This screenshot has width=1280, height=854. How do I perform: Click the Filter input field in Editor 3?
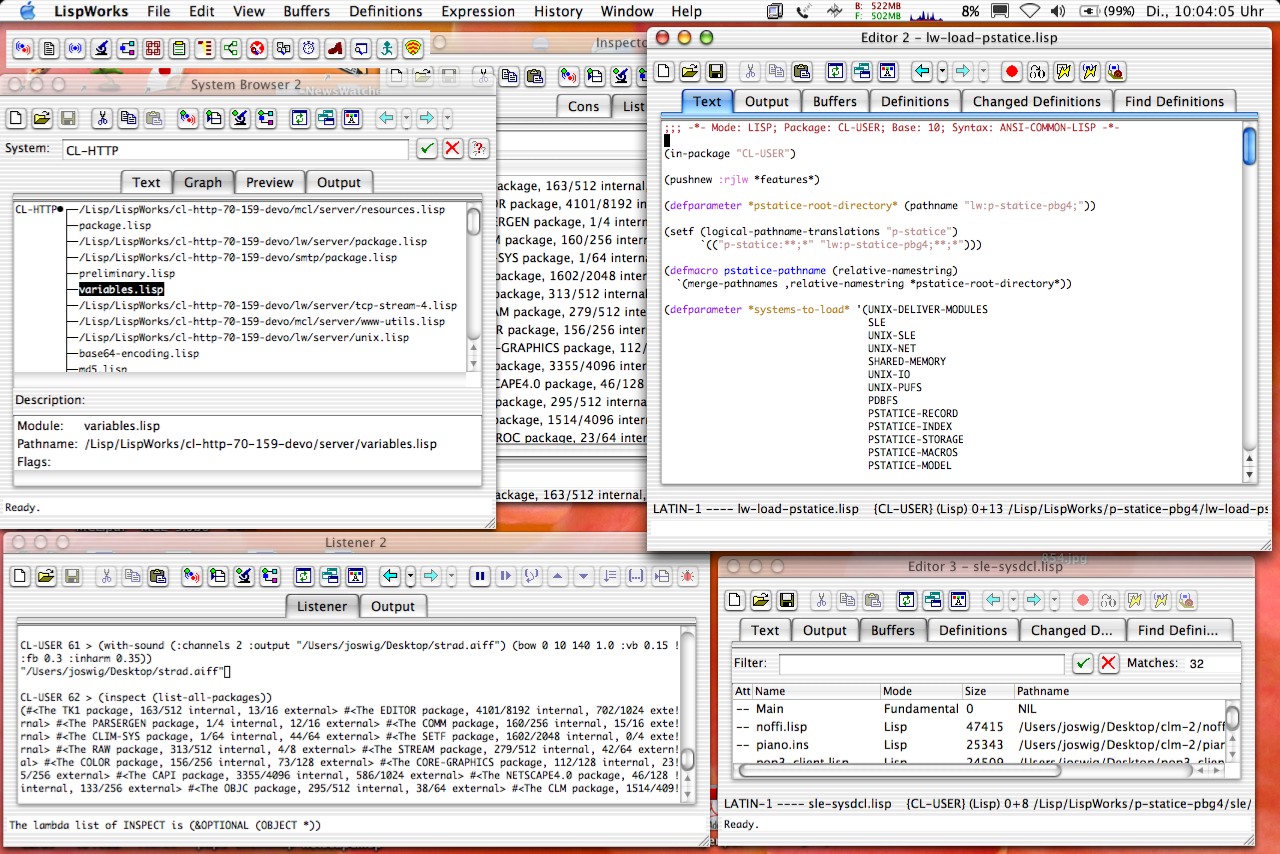tap(922, 664)
